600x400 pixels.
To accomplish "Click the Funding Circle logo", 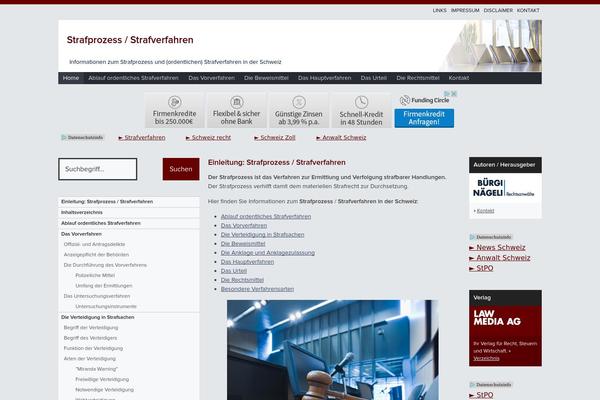I will (x=424, y=100).
